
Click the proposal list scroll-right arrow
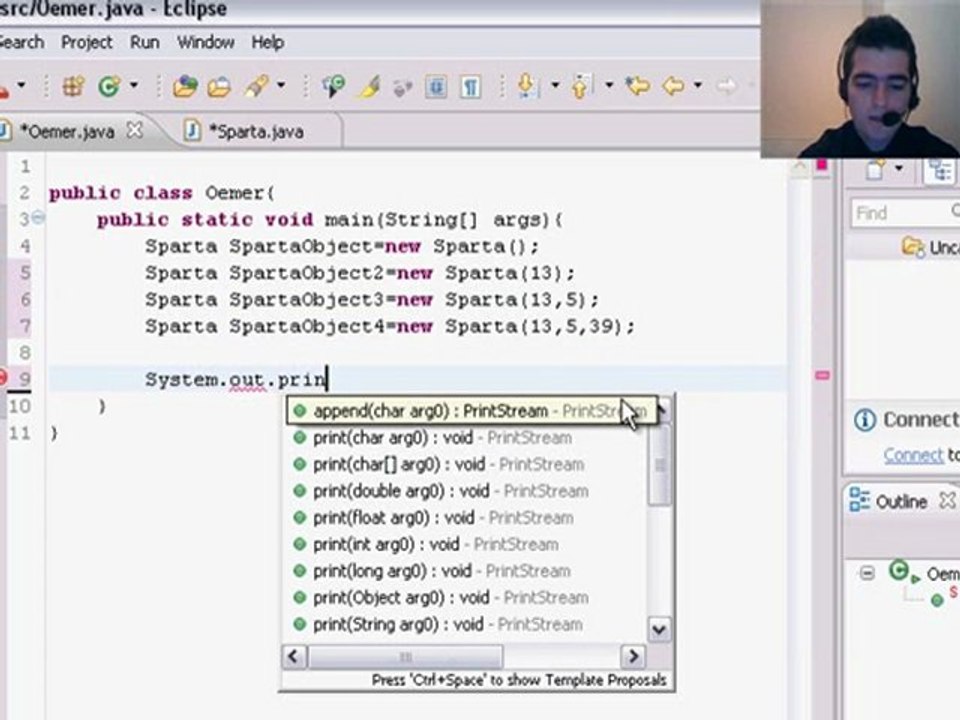(632, 656)
